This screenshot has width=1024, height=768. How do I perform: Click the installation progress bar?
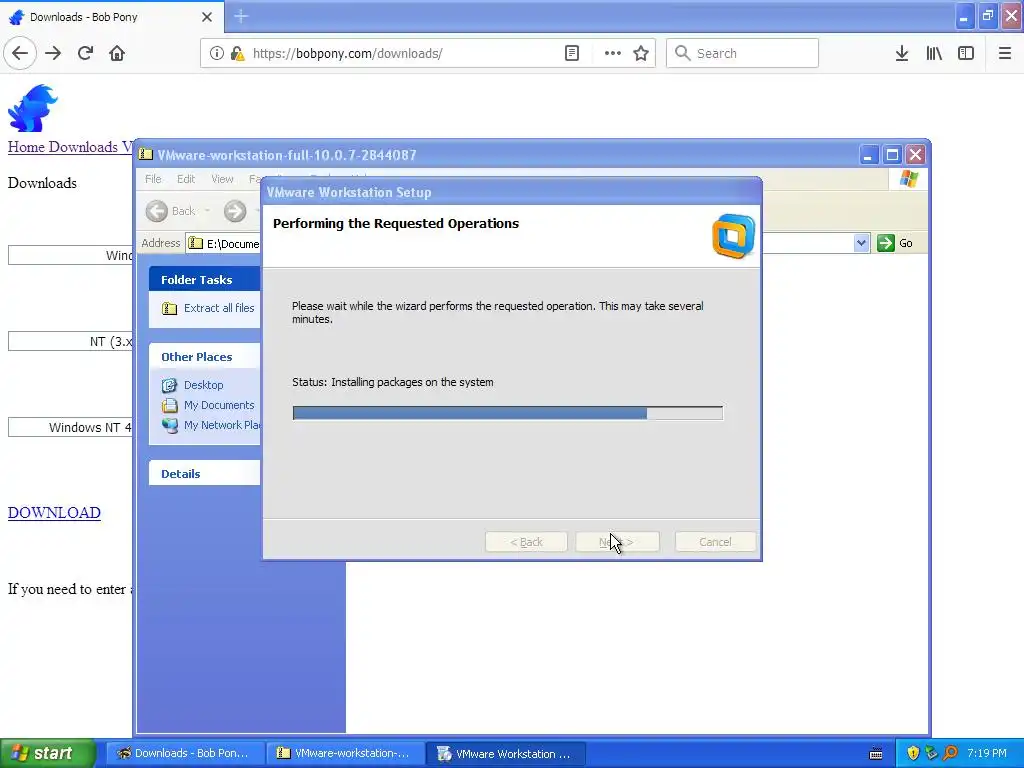pos(507,413)
